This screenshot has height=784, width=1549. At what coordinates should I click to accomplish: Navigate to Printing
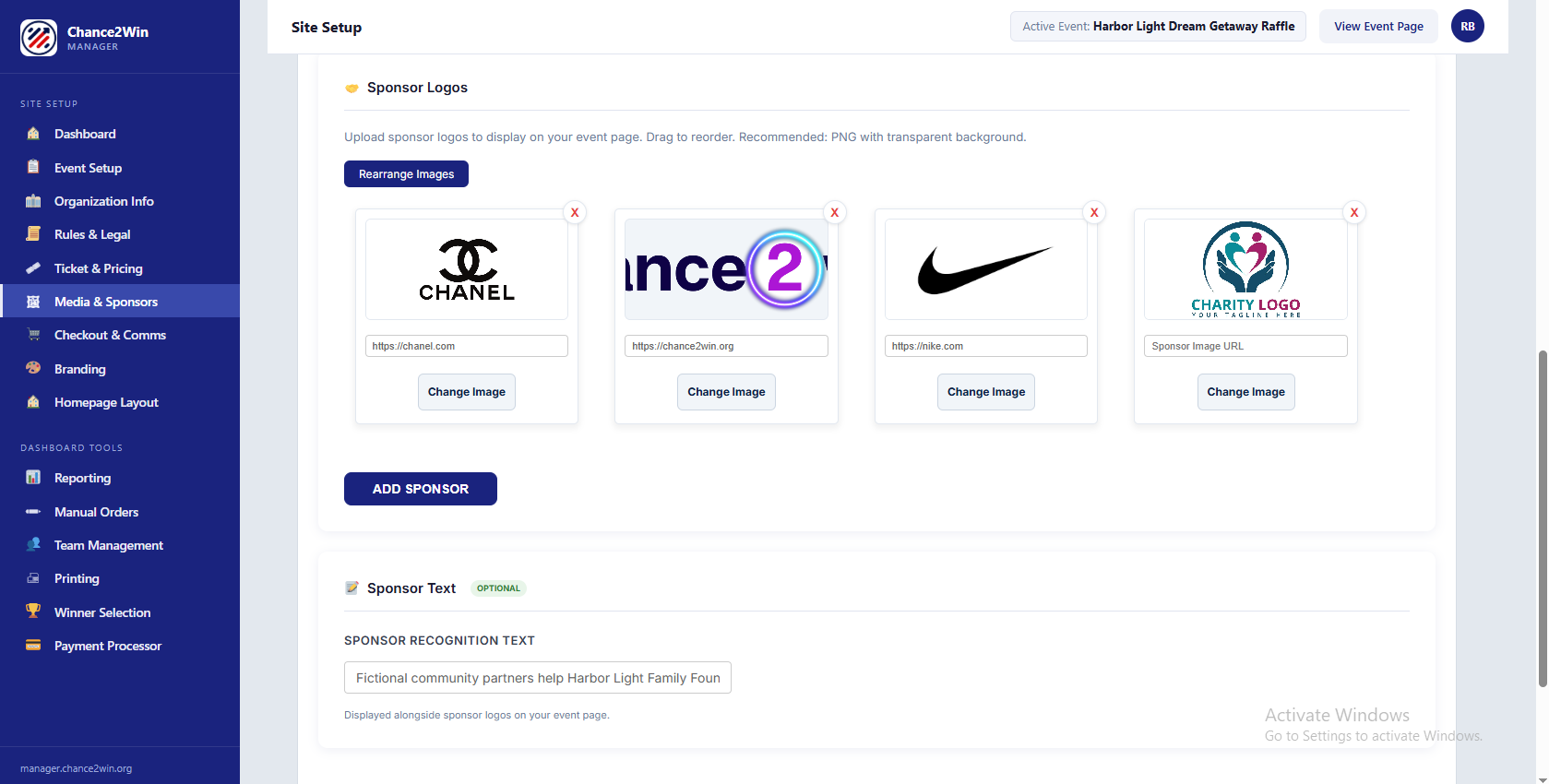coord(120,578)
